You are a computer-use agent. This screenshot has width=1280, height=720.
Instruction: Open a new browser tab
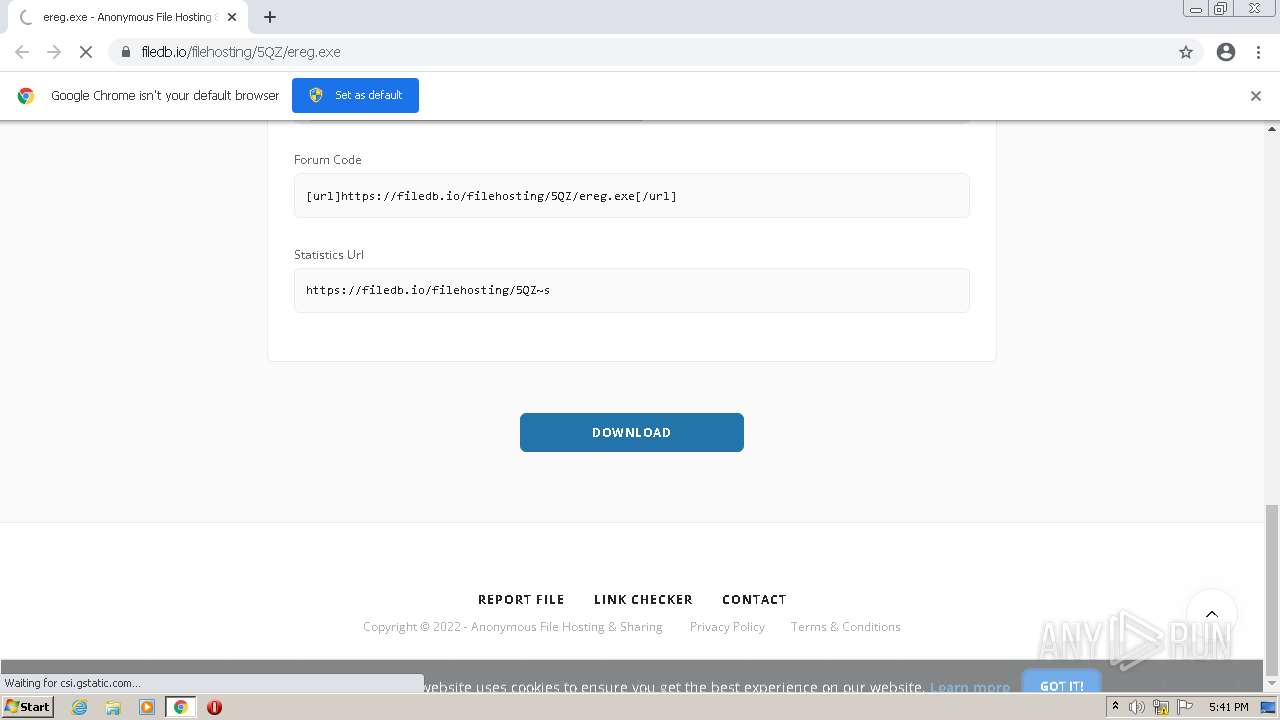[270, 17]
